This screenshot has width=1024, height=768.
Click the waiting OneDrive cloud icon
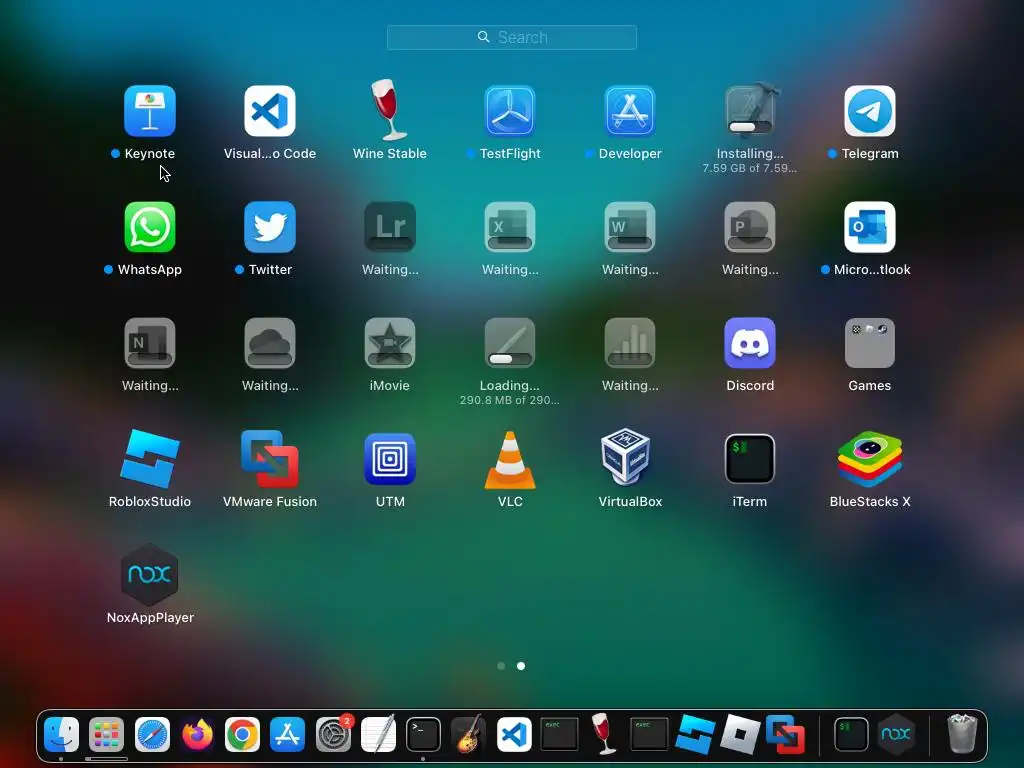(270, 343)
